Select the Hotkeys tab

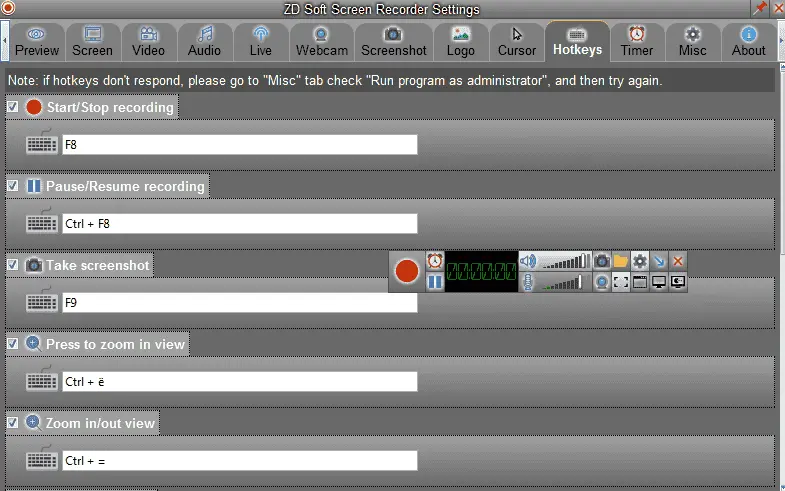tap(577, 41)
